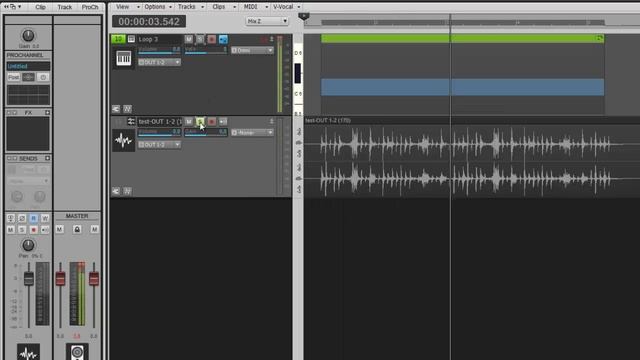Click the record arm icon in inspector strip

[x=33, y=230]
